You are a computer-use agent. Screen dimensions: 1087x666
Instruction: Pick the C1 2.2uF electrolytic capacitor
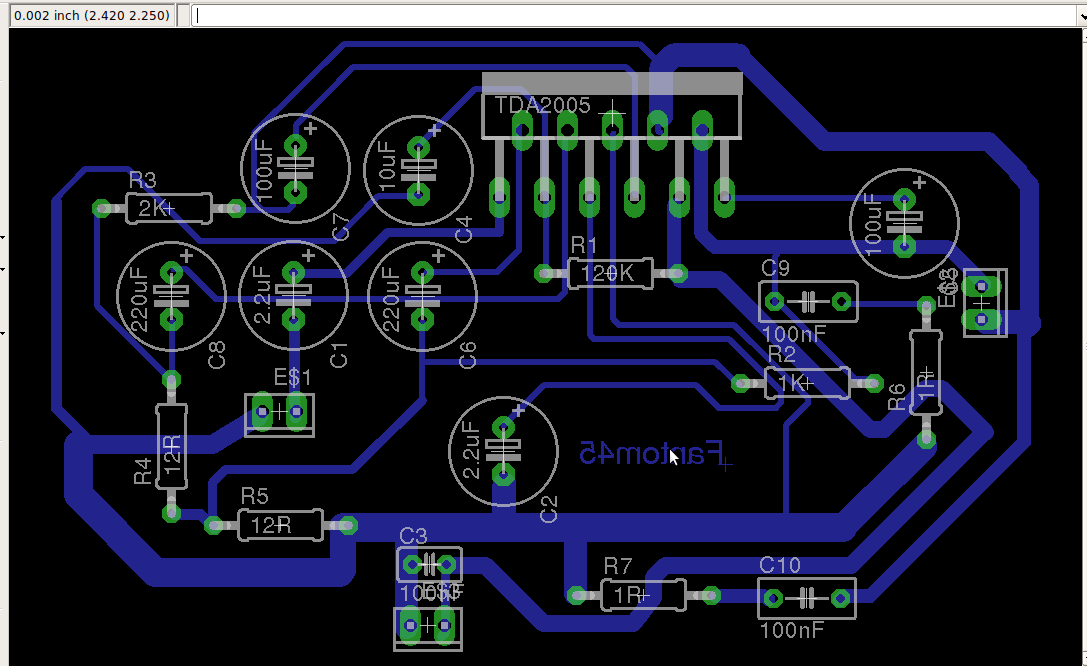point(293,296)
